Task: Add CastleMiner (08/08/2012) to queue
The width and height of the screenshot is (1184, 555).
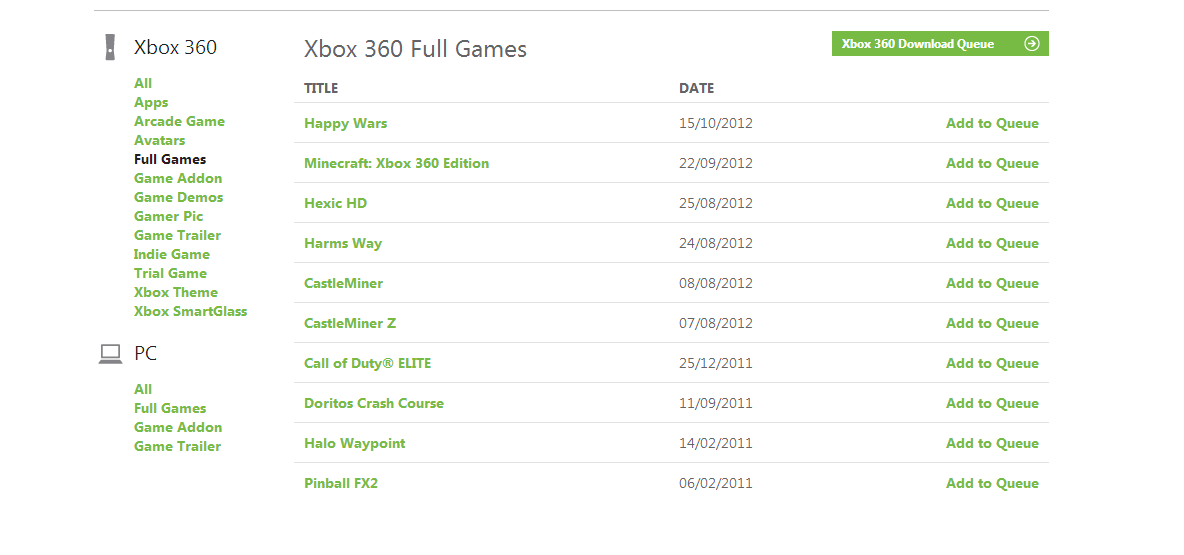Action: point(992,283)
